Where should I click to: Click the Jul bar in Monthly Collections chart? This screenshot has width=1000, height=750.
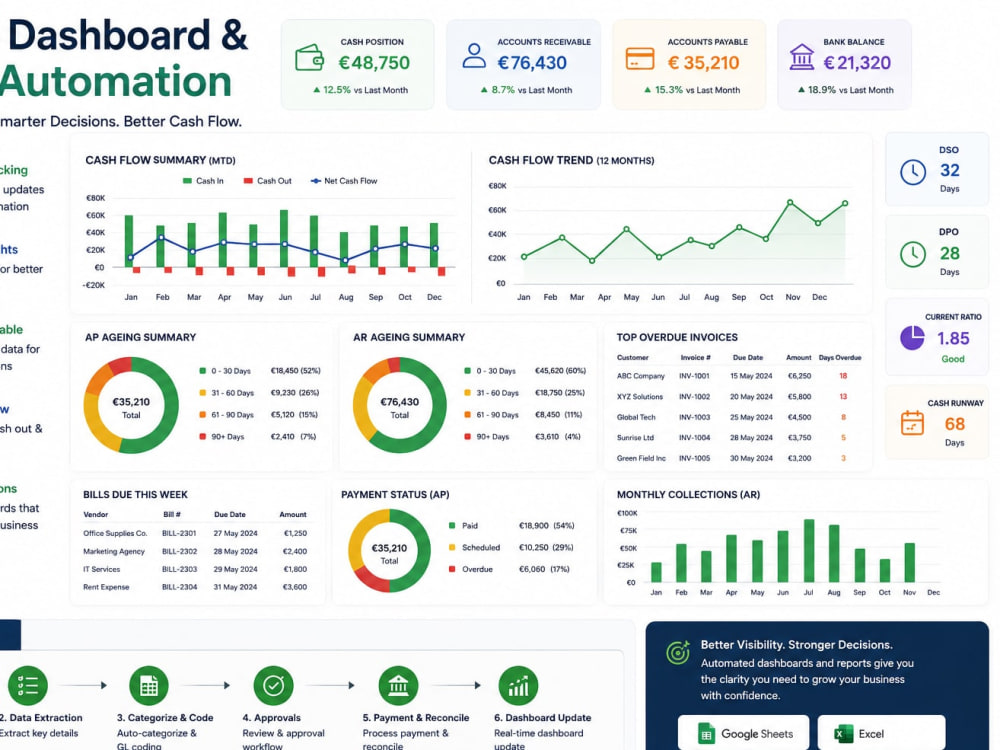(x=809, y=550)
